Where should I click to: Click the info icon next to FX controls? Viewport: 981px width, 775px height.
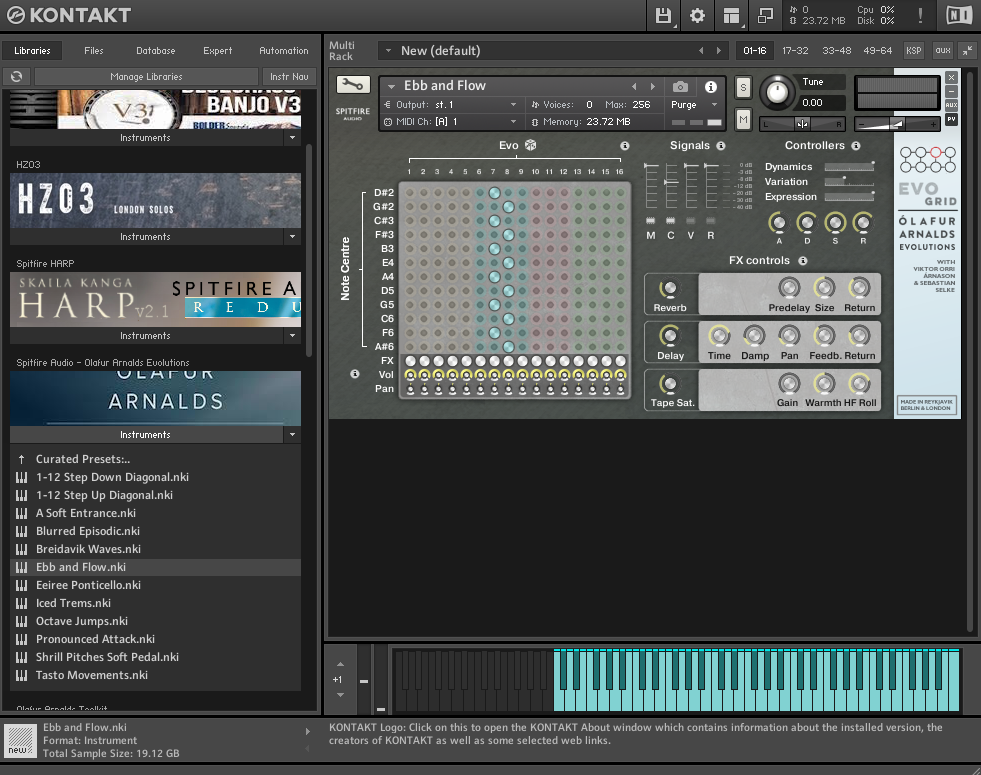point(803,260)
